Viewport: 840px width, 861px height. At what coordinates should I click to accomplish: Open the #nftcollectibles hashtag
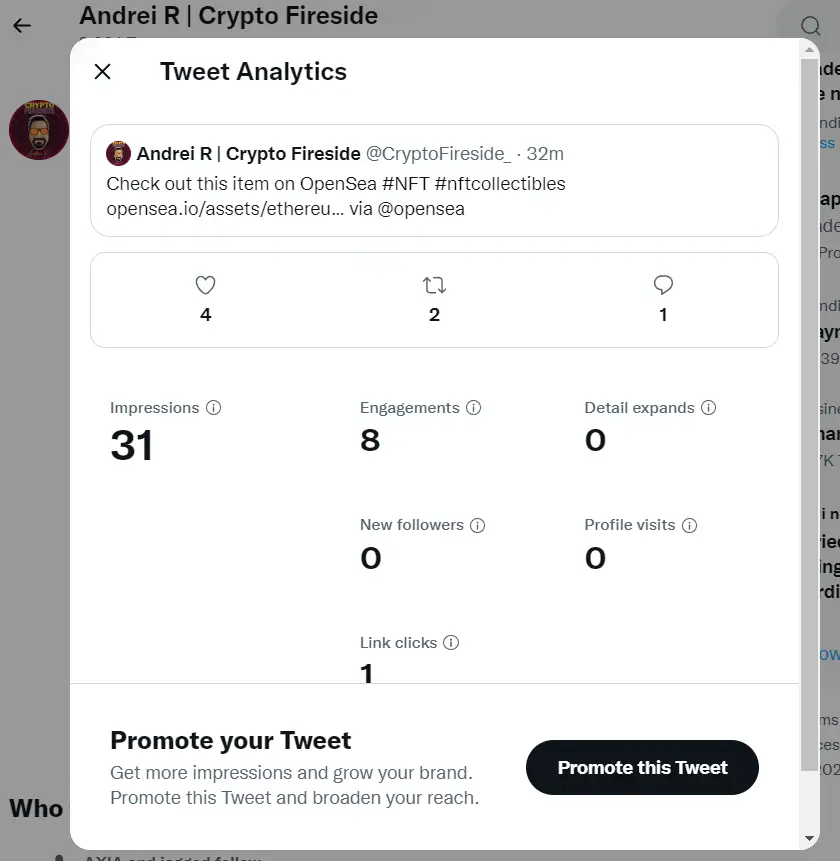500,184
